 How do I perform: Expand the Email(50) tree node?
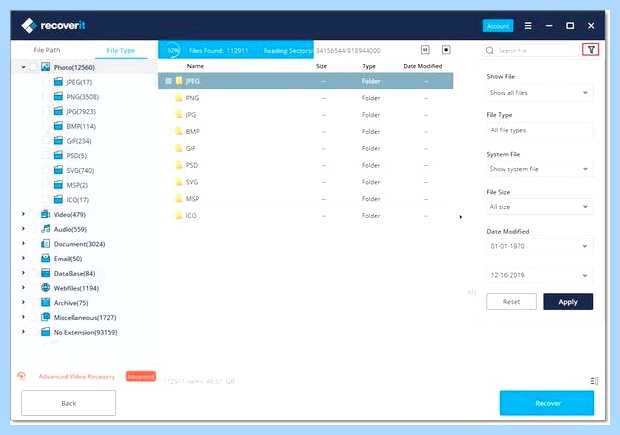[23, 258]
